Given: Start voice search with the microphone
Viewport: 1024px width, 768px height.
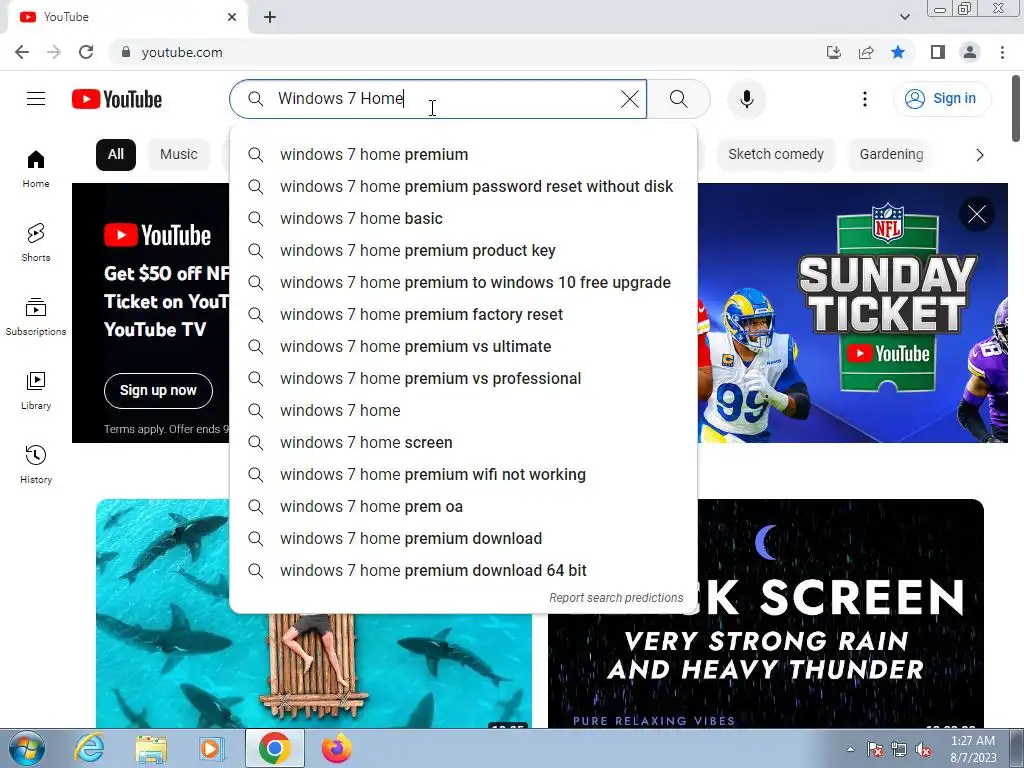Looking at the screenshot, I should pyautogui.click(x=746, y=99).
